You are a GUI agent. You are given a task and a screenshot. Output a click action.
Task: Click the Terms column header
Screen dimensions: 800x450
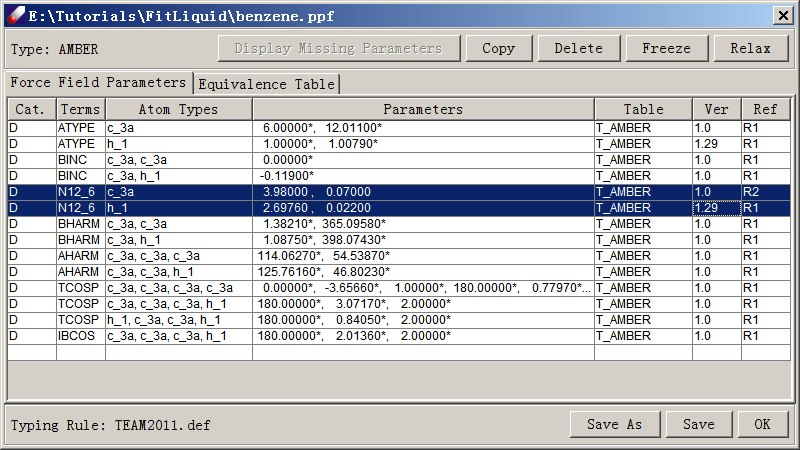coord(81,109)
